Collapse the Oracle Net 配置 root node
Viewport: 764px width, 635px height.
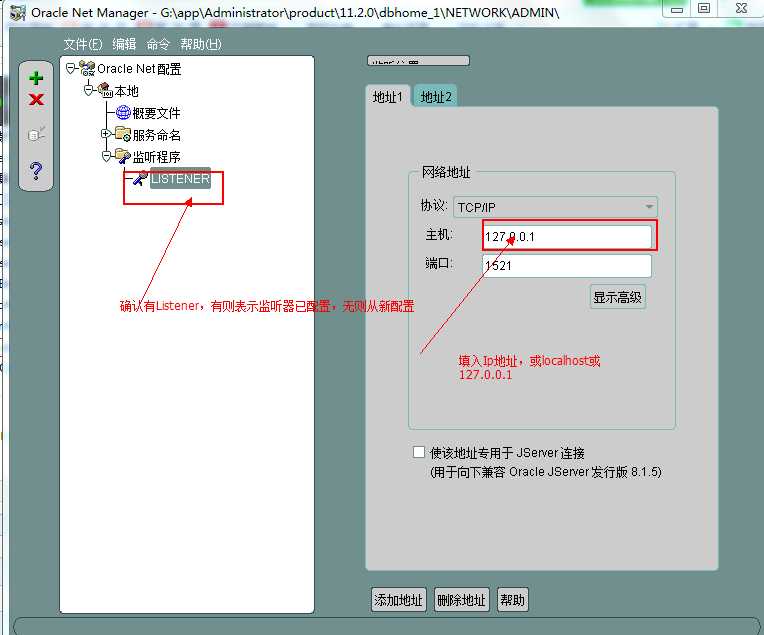71,69
